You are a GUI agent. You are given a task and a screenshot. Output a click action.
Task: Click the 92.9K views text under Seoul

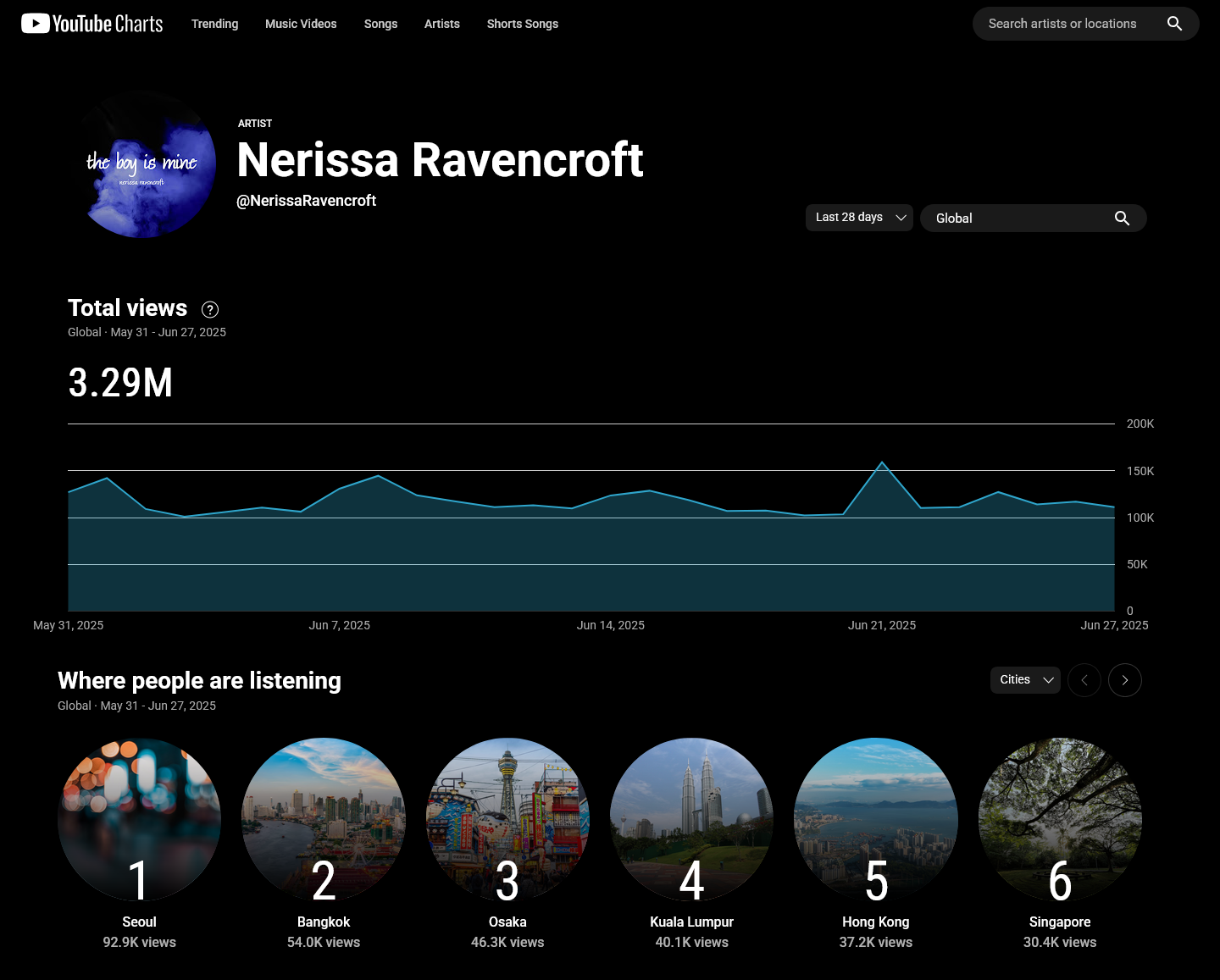[139, 942]
